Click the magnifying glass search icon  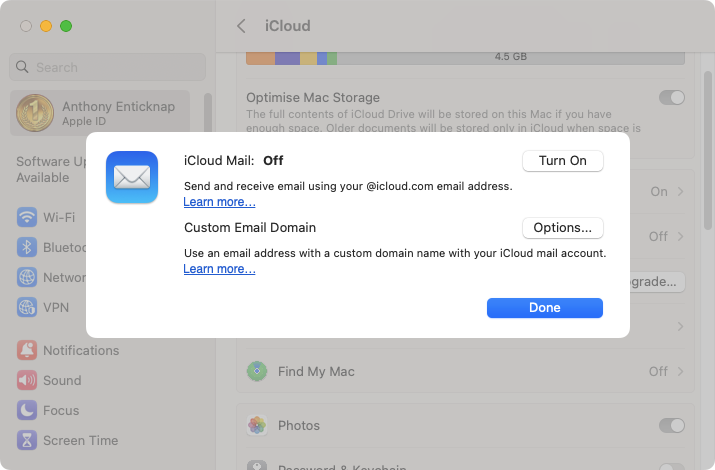coord(22,67)
